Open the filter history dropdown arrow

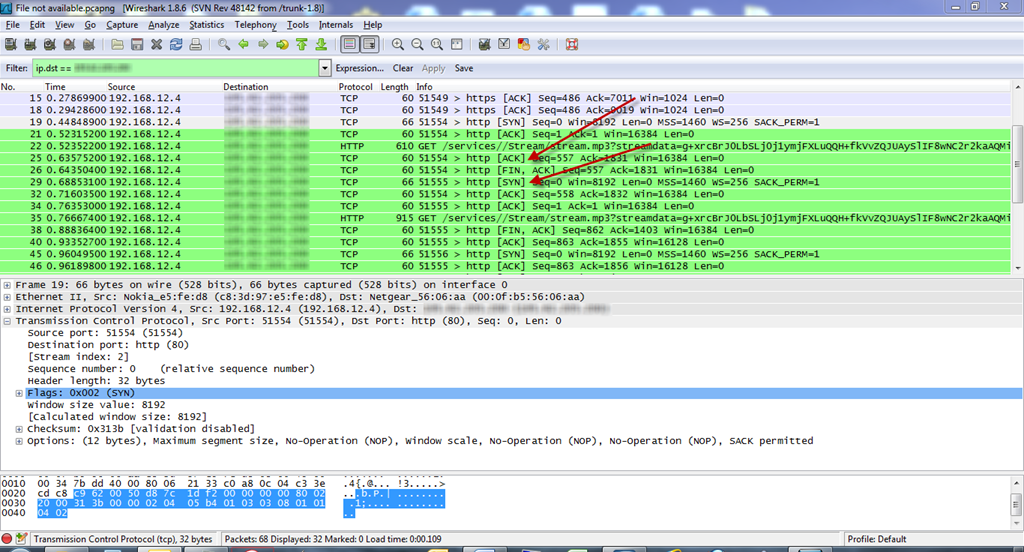(324, 69)
